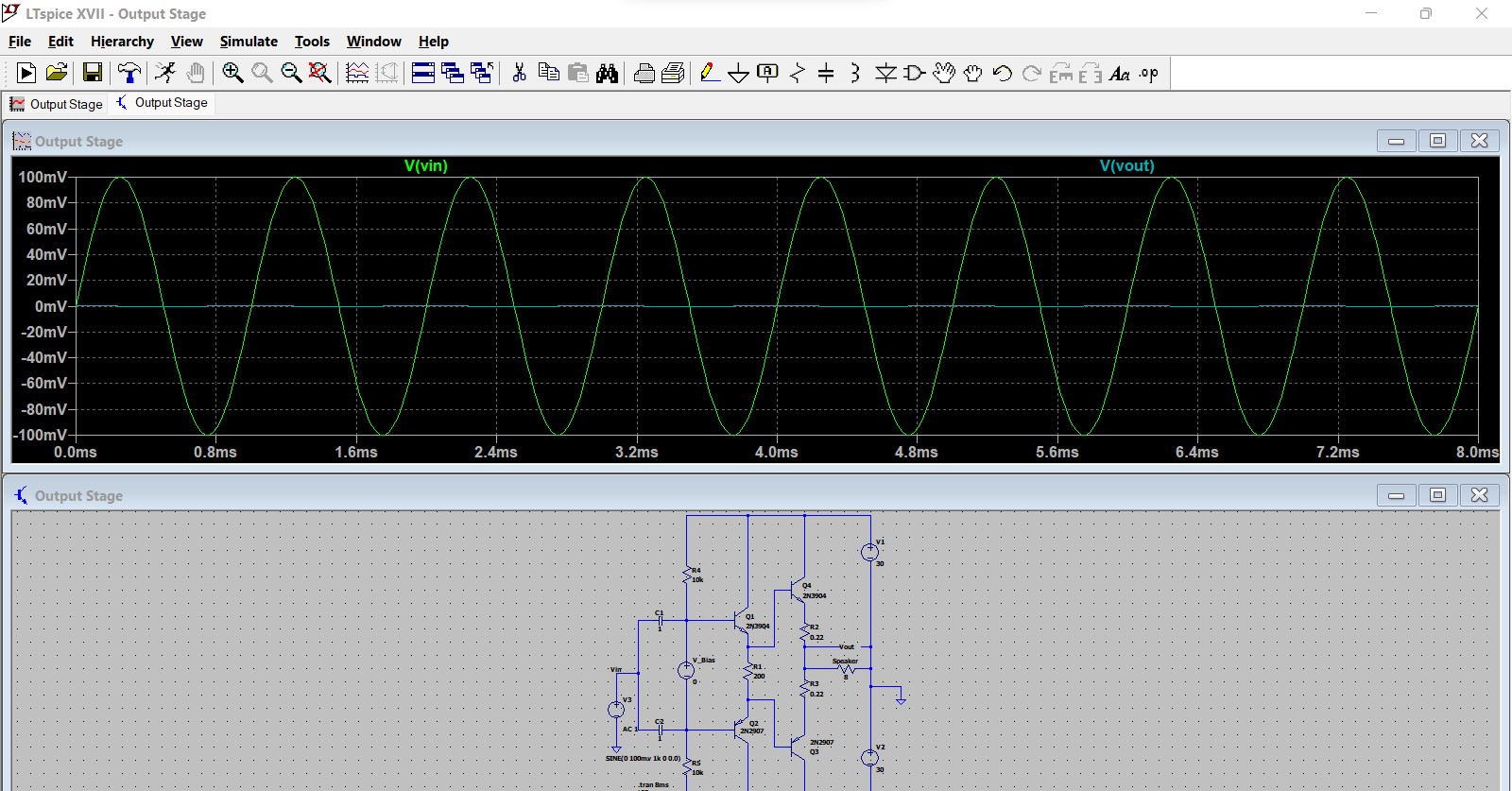Maximize the schematic Output Stage pane

(1437, 495)
